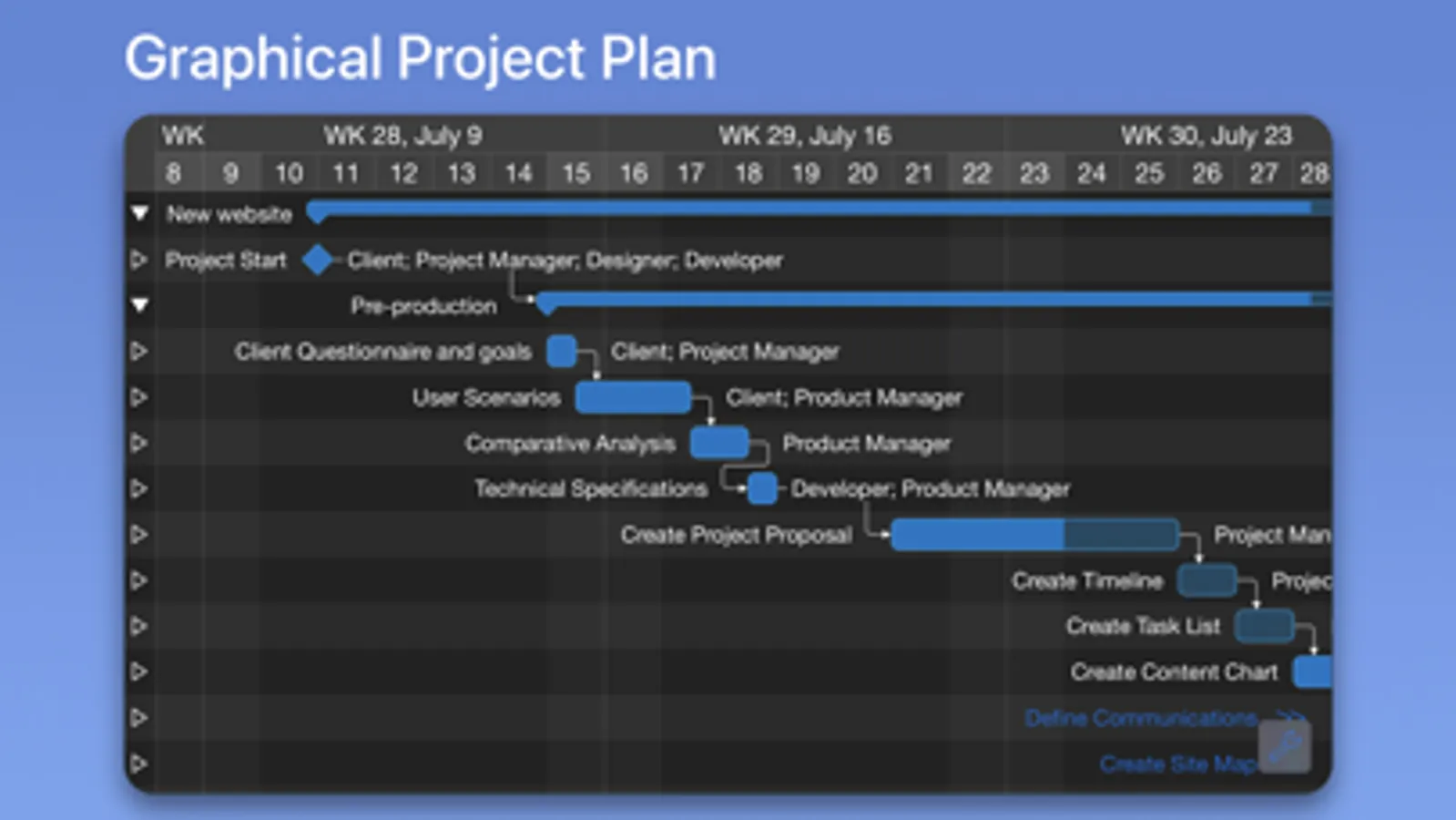Expand the Create Project Proposal row triangle
Screen dimensions: 1456x820
click(139, 534)
